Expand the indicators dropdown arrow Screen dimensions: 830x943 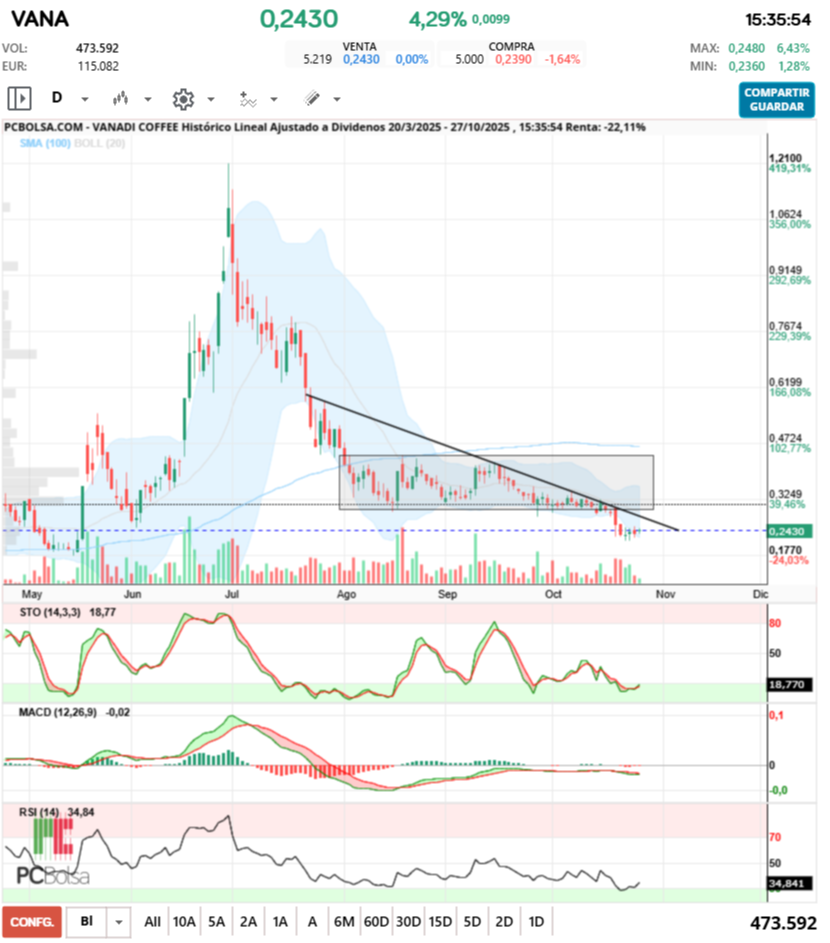[x=274, y=99]
